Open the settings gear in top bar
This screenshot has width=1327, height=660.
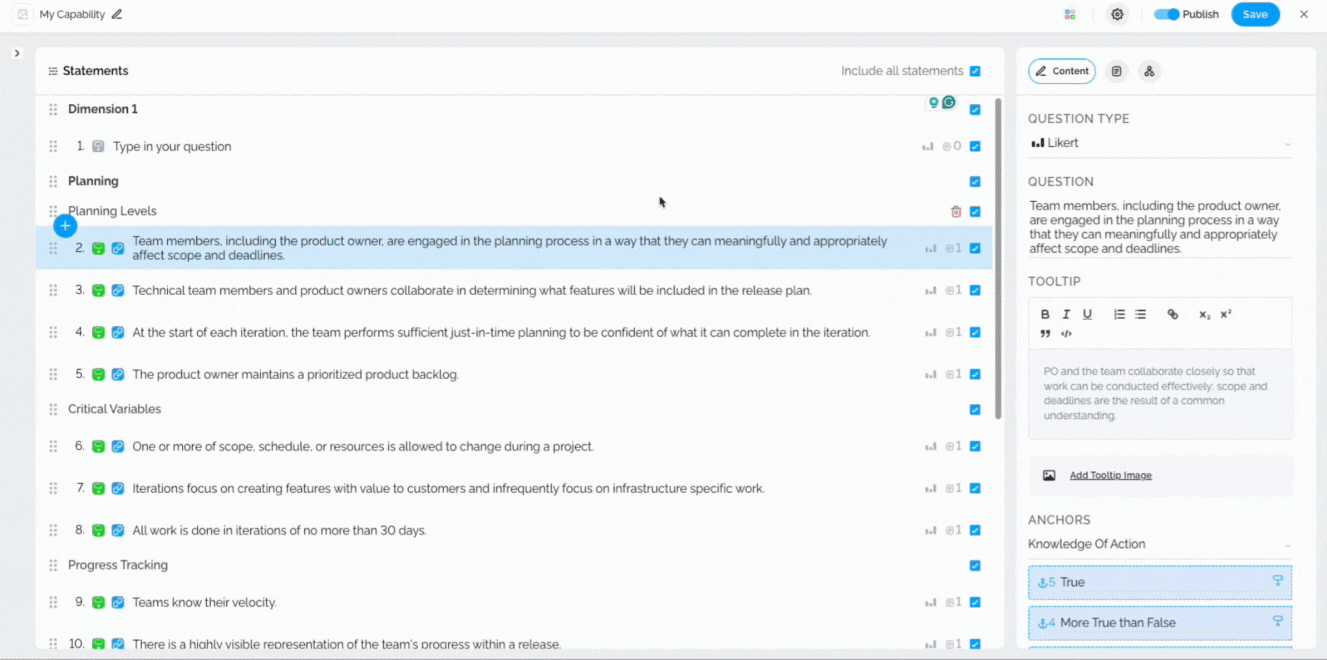click(1117, 15)
